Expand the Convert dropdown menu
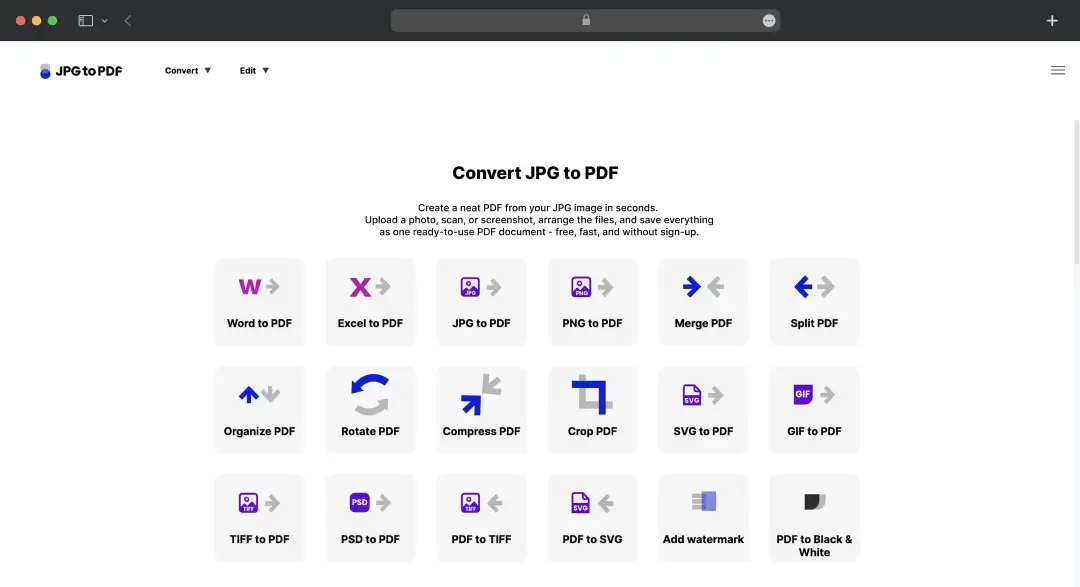 pos(188,70)
